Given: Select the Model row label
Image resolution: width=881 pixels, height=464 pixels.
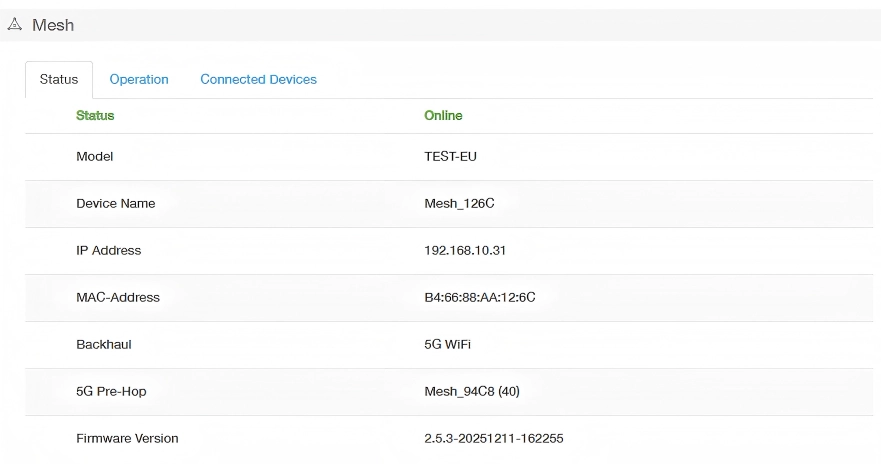Looking at the screenshot, I should coord(95,157).
